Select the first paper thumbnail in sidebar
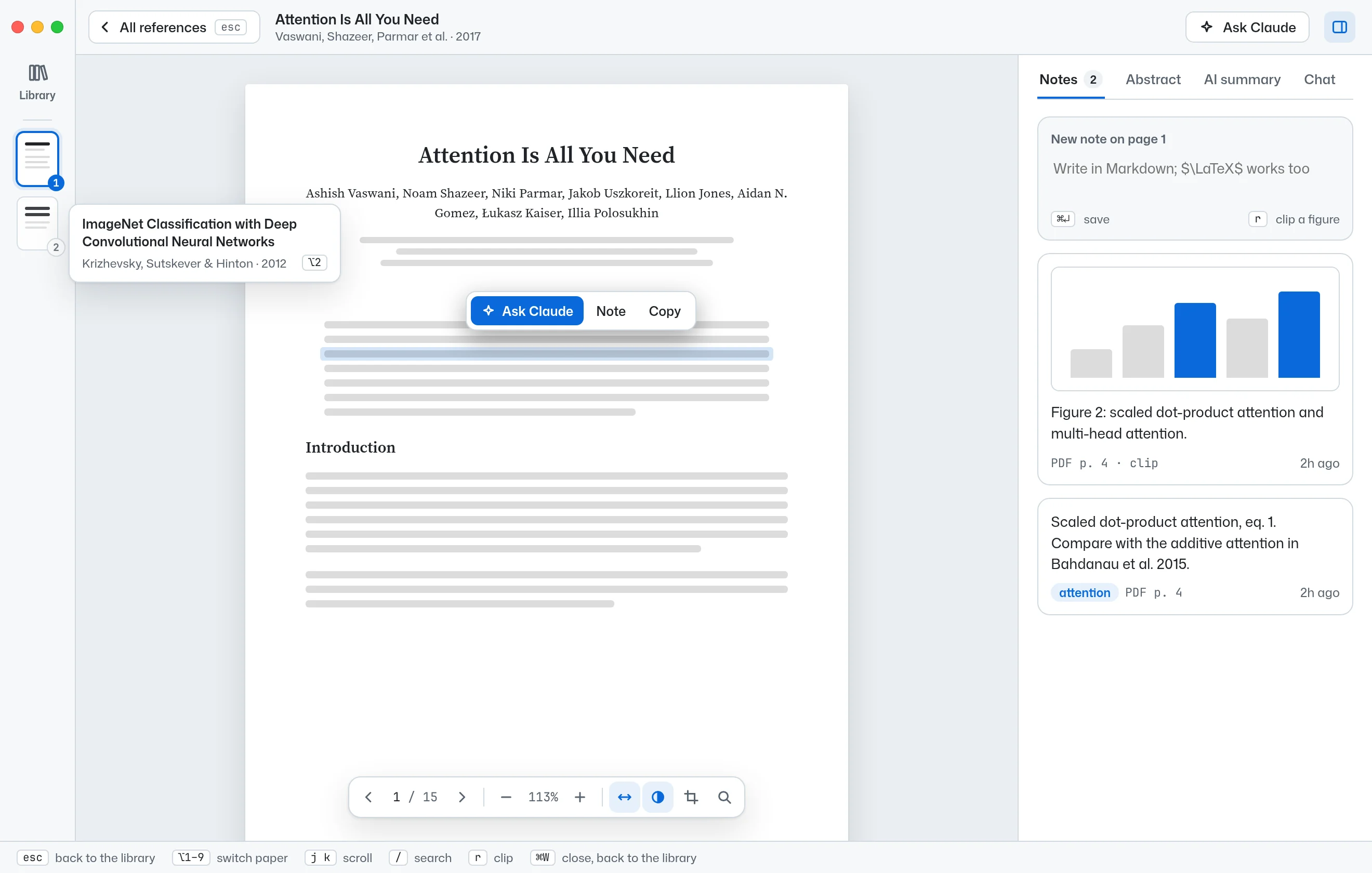This screenshot has height=873, width=1372. [x=37, y=159]
